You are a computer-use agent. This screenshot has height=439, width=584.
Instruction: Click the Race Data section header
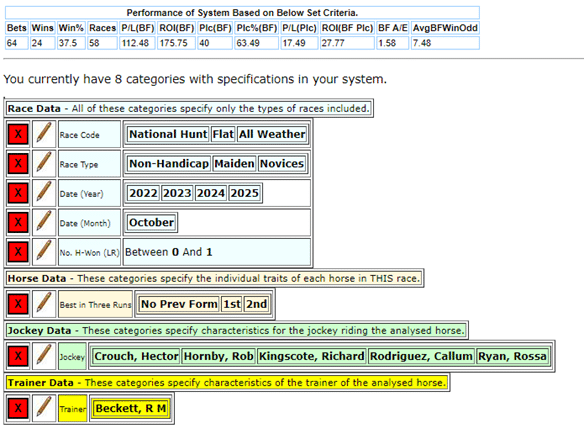click(x=188, y=108)
